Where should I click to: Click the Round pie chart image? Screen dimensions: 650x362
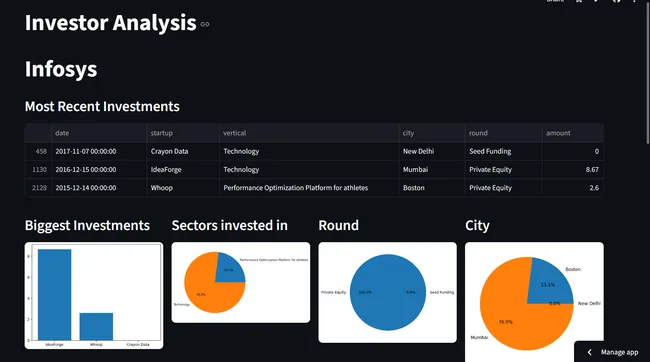pos(388,292)
